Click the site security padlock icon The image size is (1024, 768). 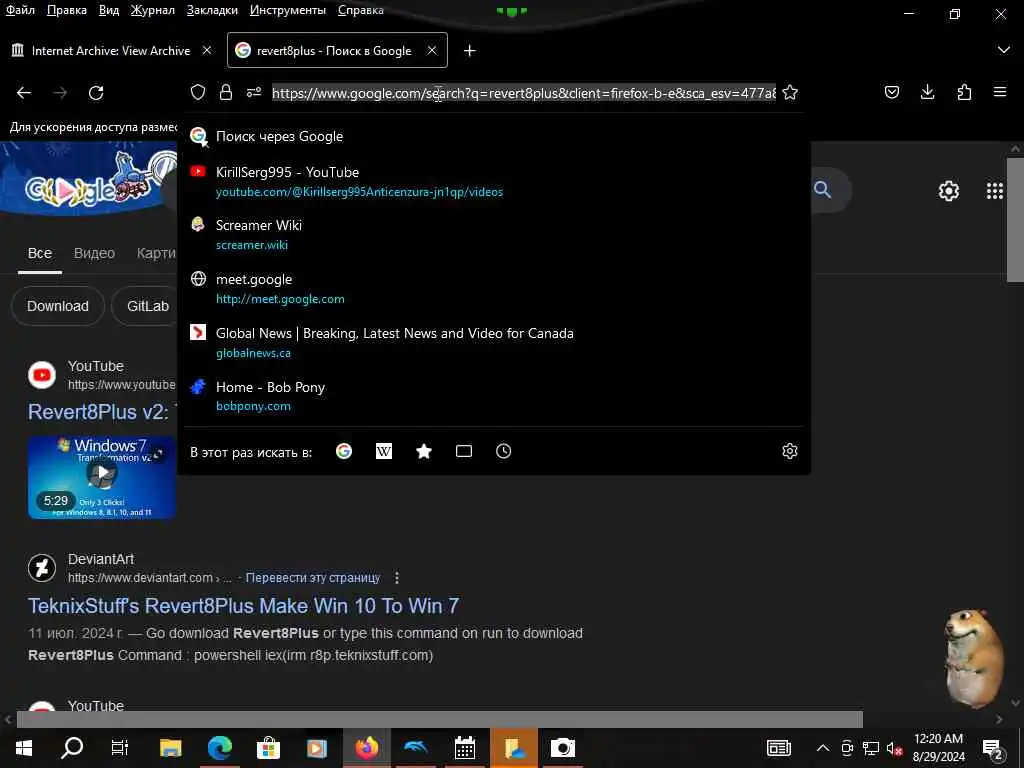click(x=226, y=93)
